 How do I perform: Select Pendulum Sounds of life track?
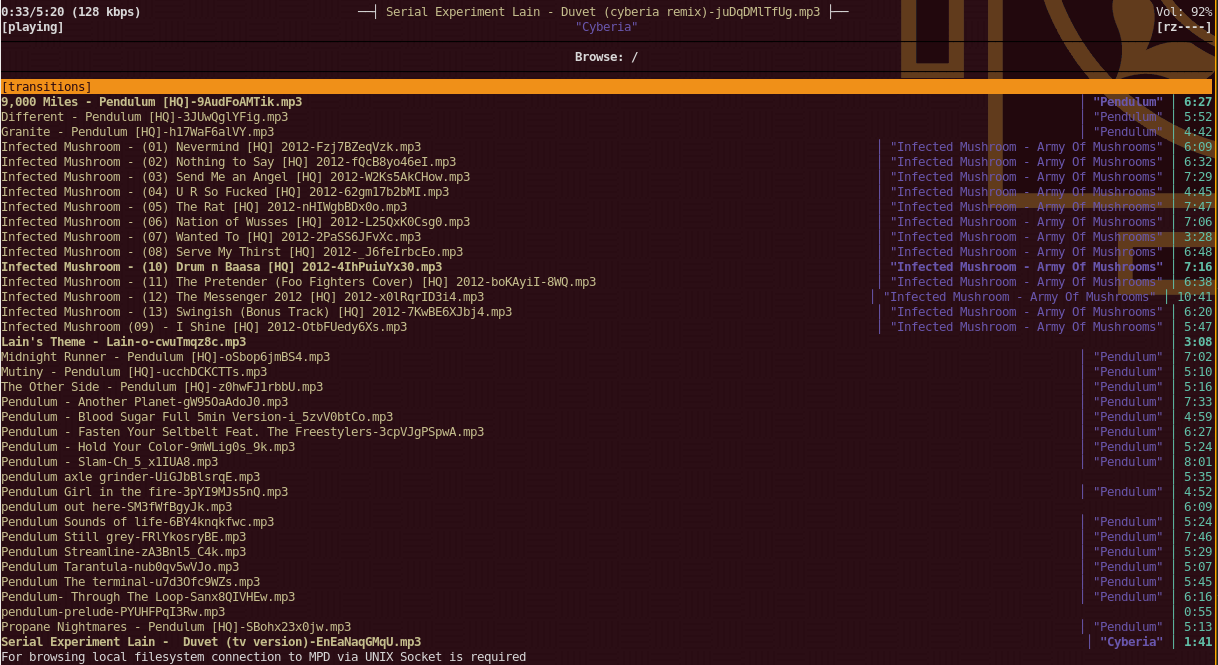coord(607,522)
